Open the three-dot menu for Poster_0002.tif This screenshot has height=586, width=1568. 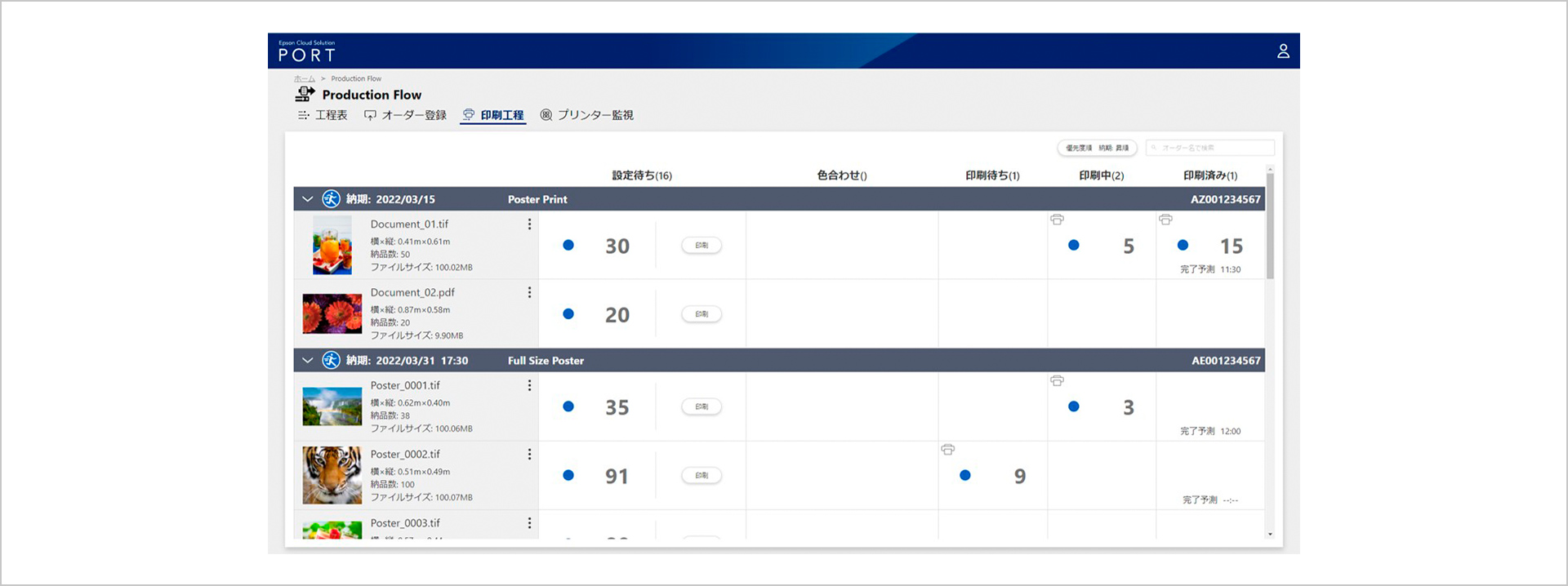[x=529, y=454]
